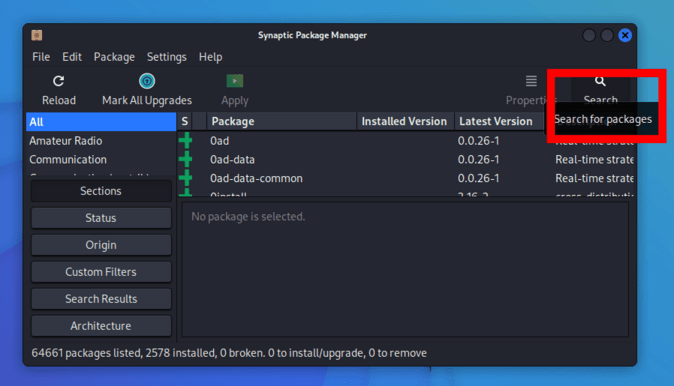
Task: Mark status icon for 0ad package
Action: tap(186, 141)
